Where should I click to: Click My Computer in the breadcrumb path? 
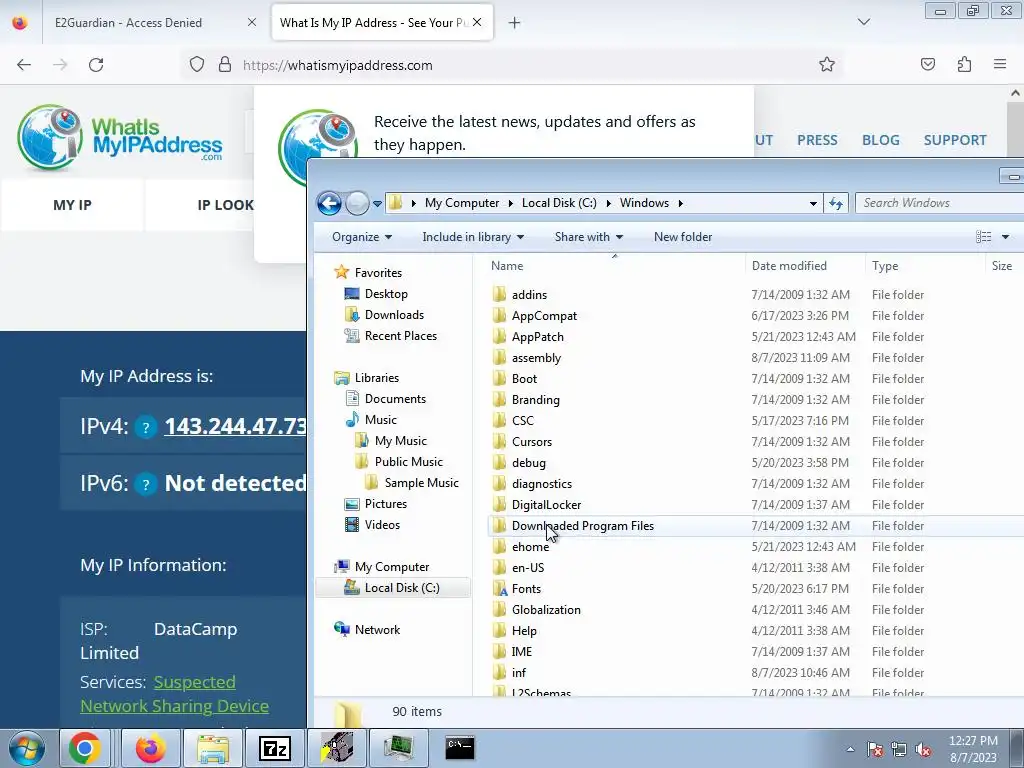click(x=462, y=203)
